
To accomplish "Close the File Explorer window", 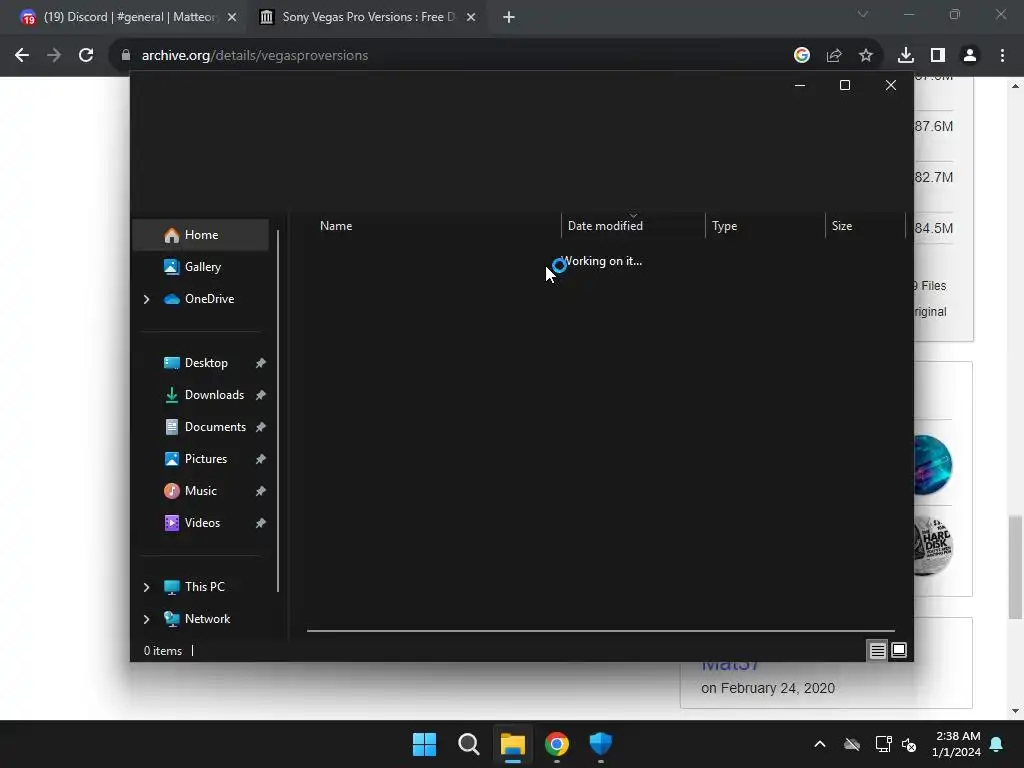I will [x=891, y=86].
